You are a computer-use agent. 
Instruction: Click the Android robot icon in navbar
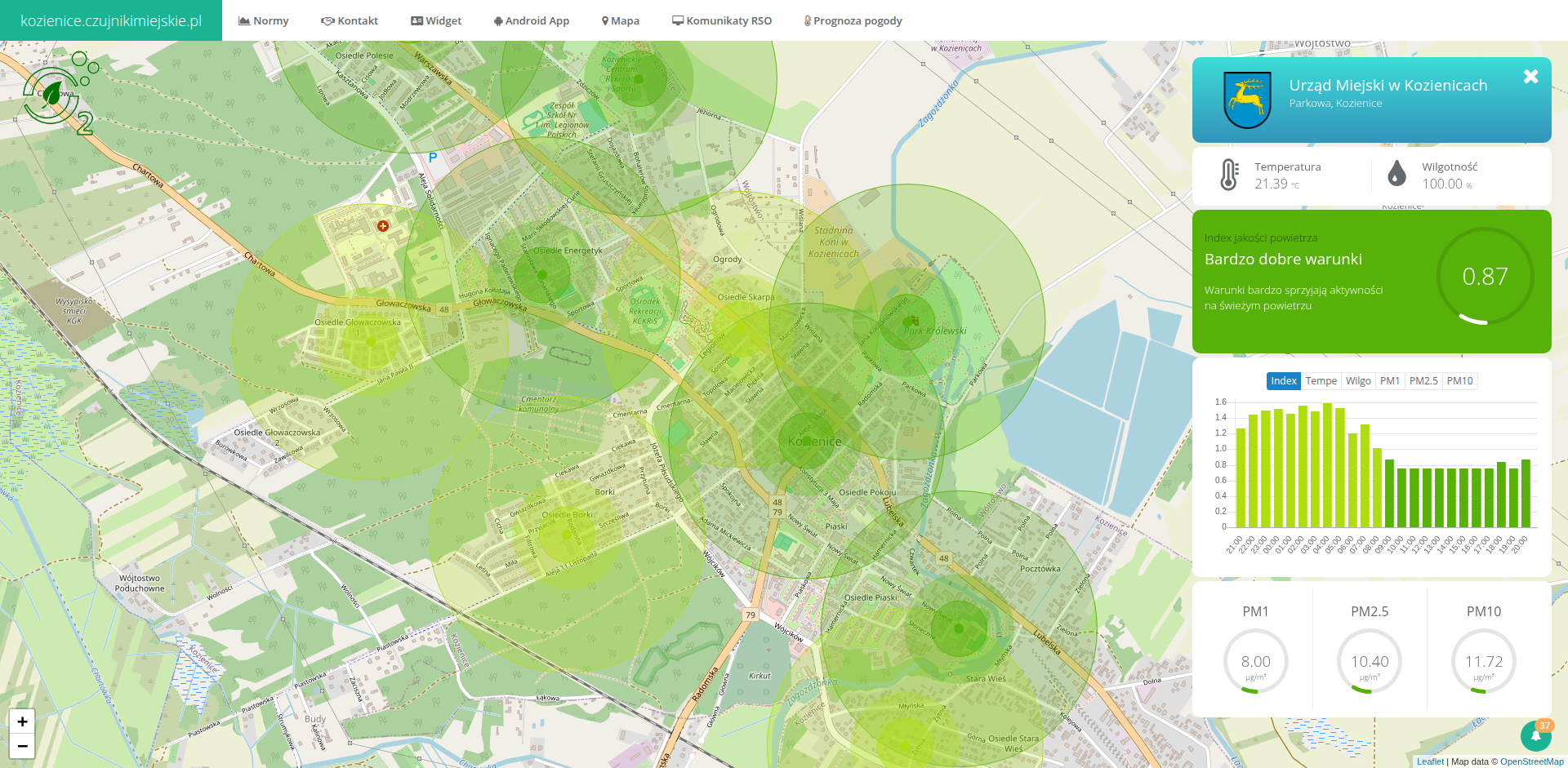pos(498,21)
